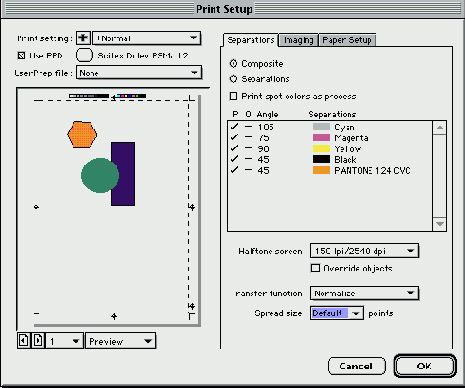Go to next page in preview
465x388 pixels.
38,341
